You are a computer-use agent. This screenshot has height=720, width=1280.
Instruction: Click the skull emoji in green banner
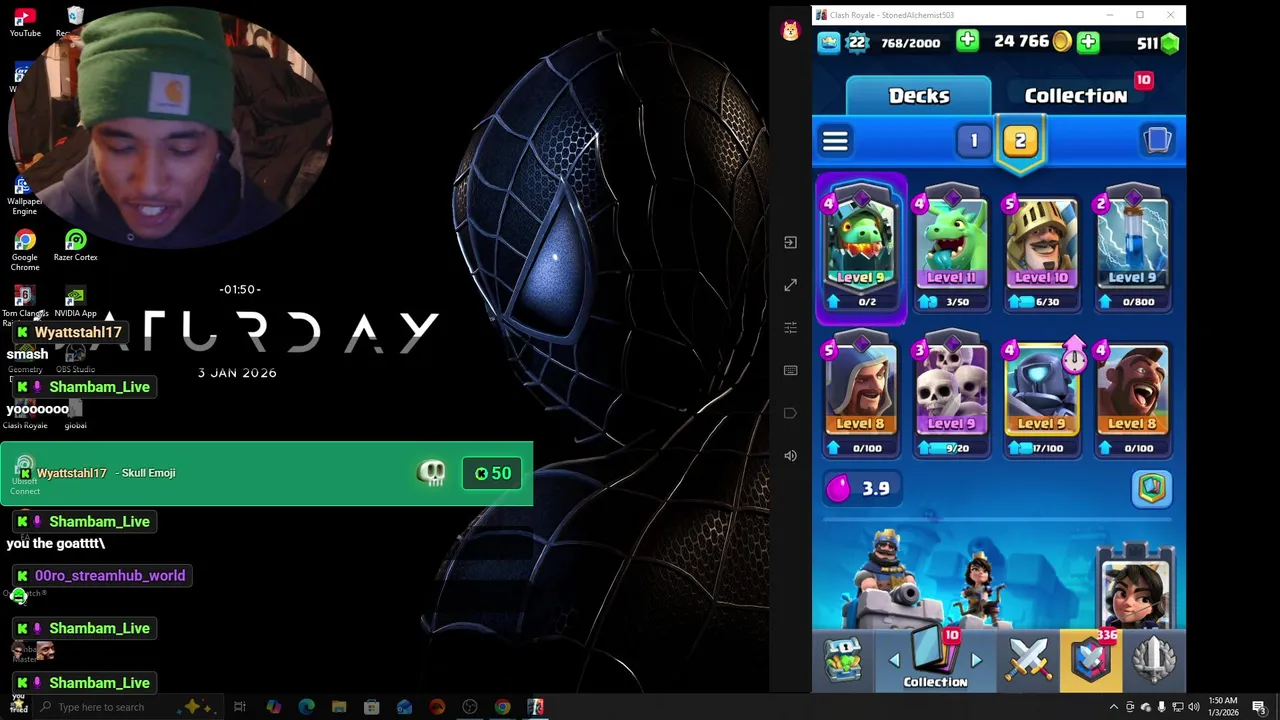[431, 473]
